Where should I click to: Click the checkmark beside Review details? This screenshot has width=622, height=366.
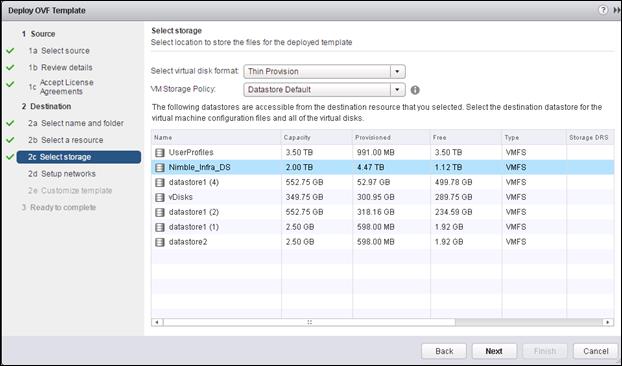click(10, 67)
